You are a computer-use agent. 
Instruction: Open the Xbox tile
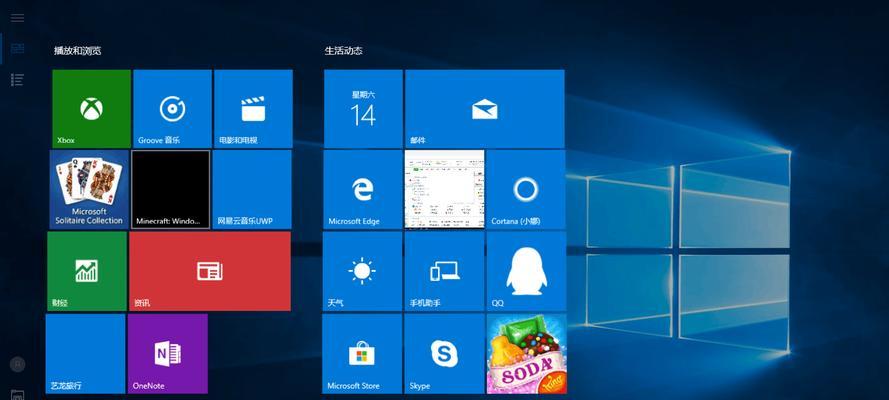91,108
